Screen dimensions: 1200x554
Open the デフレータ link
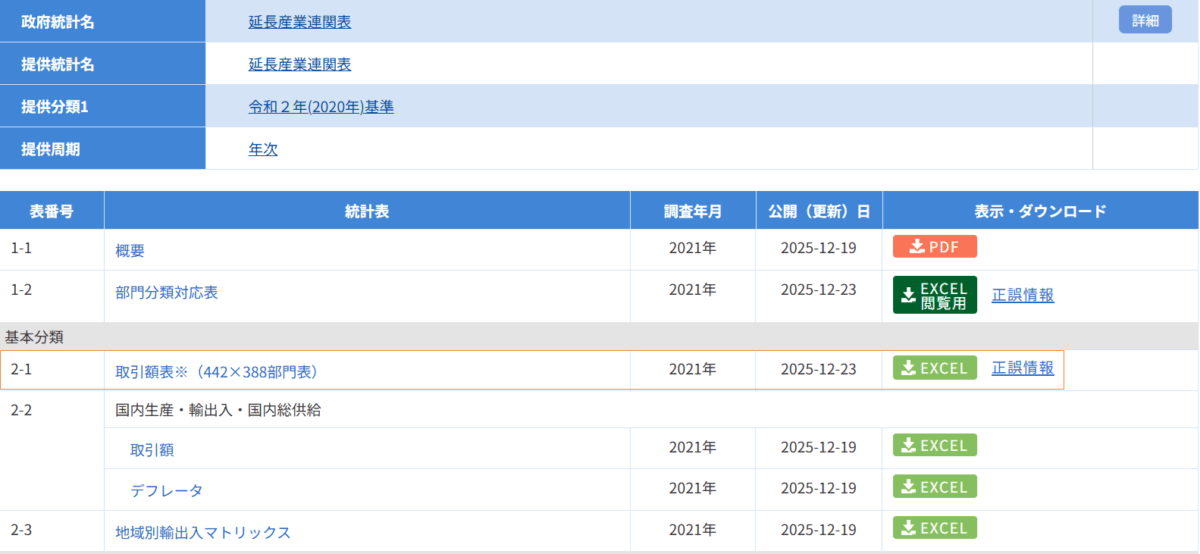(166, 491)
